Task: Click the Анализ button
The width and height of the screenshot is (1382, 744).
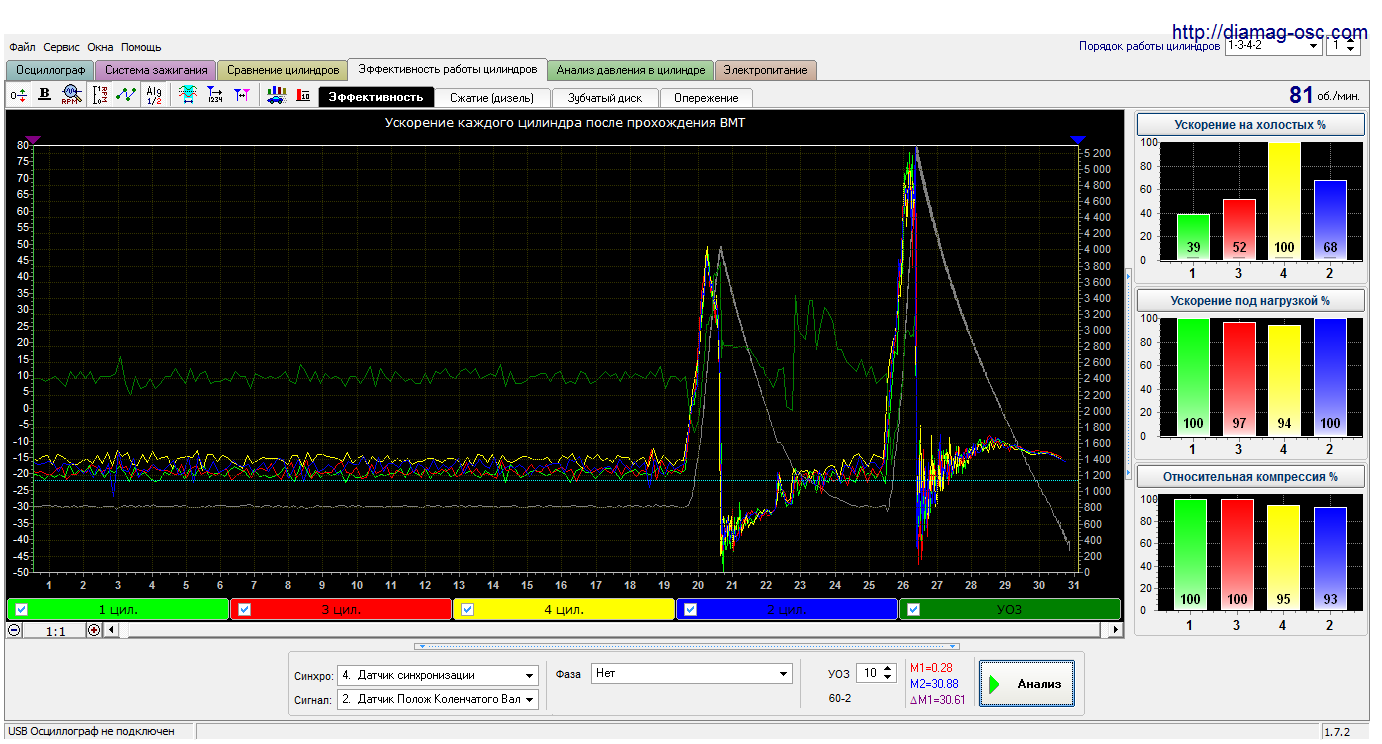Action: (1027, 684)
